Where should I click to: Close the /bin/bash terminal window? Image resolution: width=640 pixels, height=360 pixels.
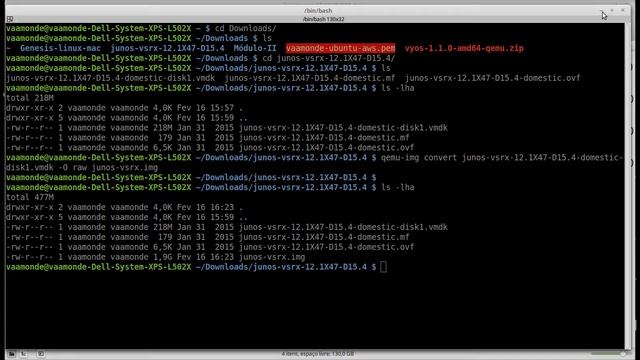623,10
